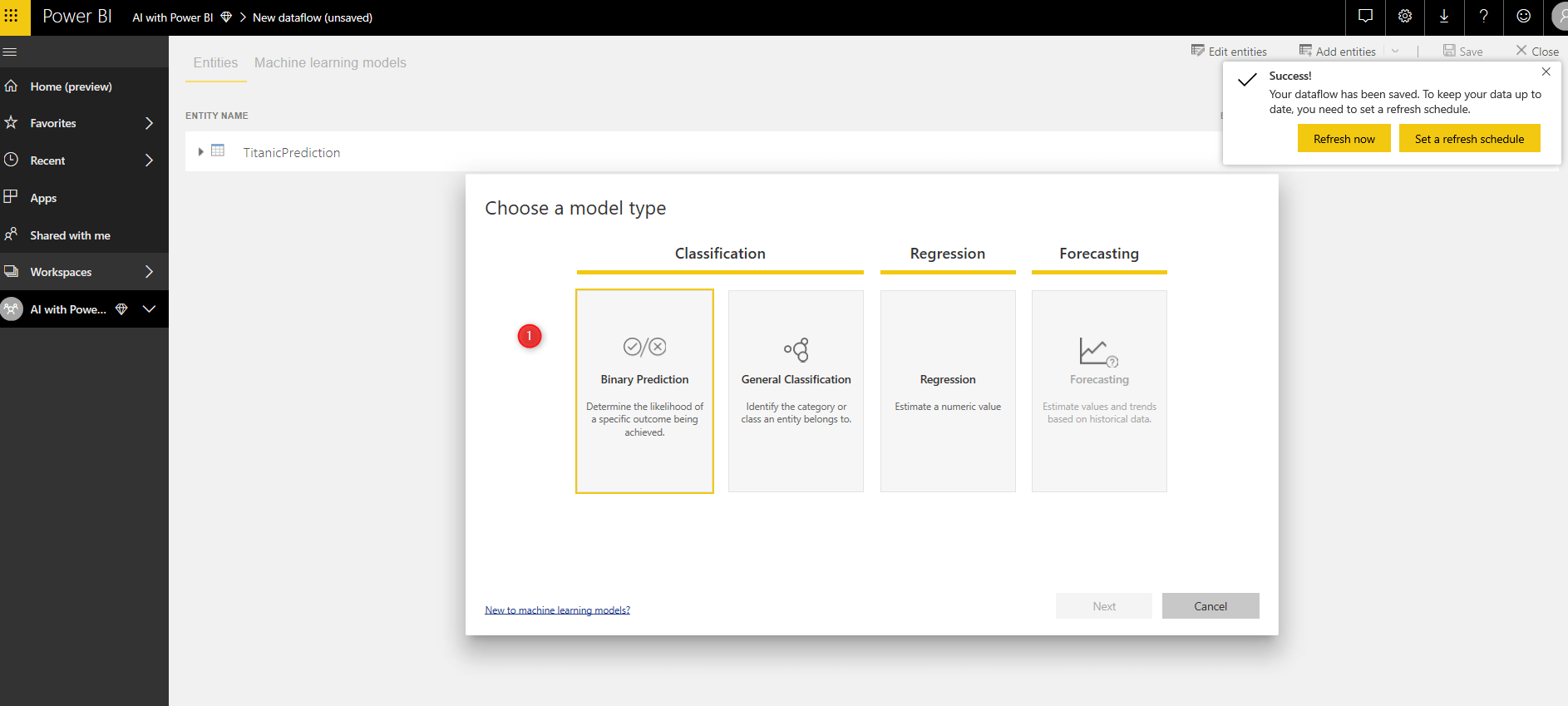
Task: Click Edit entities in the toolbar
Action: pos(1229,52)
